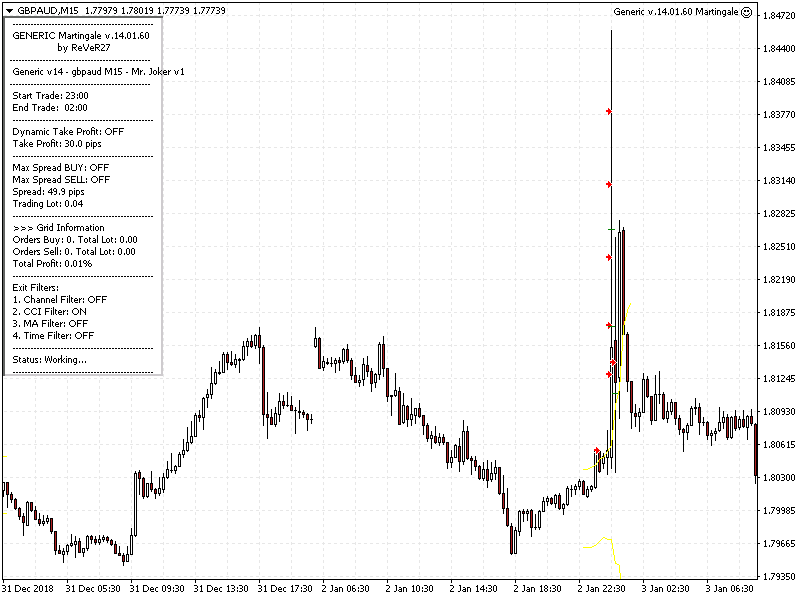The image size is (800, 600).
Task: Click the '2 Jan 06:30' time axis label
Action: click(x=345, y=589)
